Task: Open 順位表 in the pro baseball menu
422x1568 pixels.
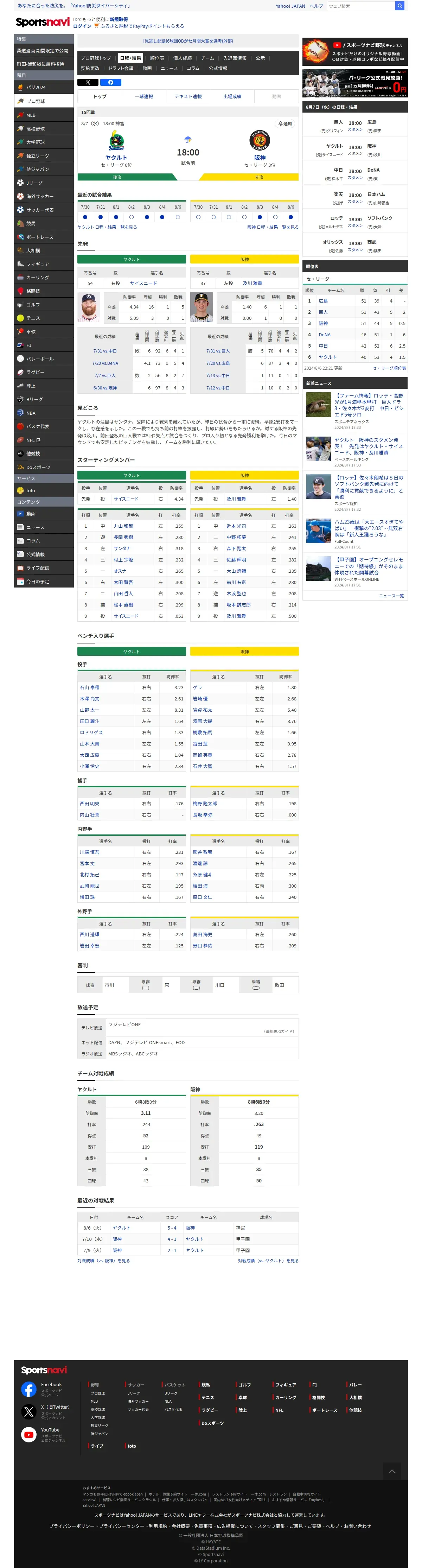Action: [x=157, y=58]
